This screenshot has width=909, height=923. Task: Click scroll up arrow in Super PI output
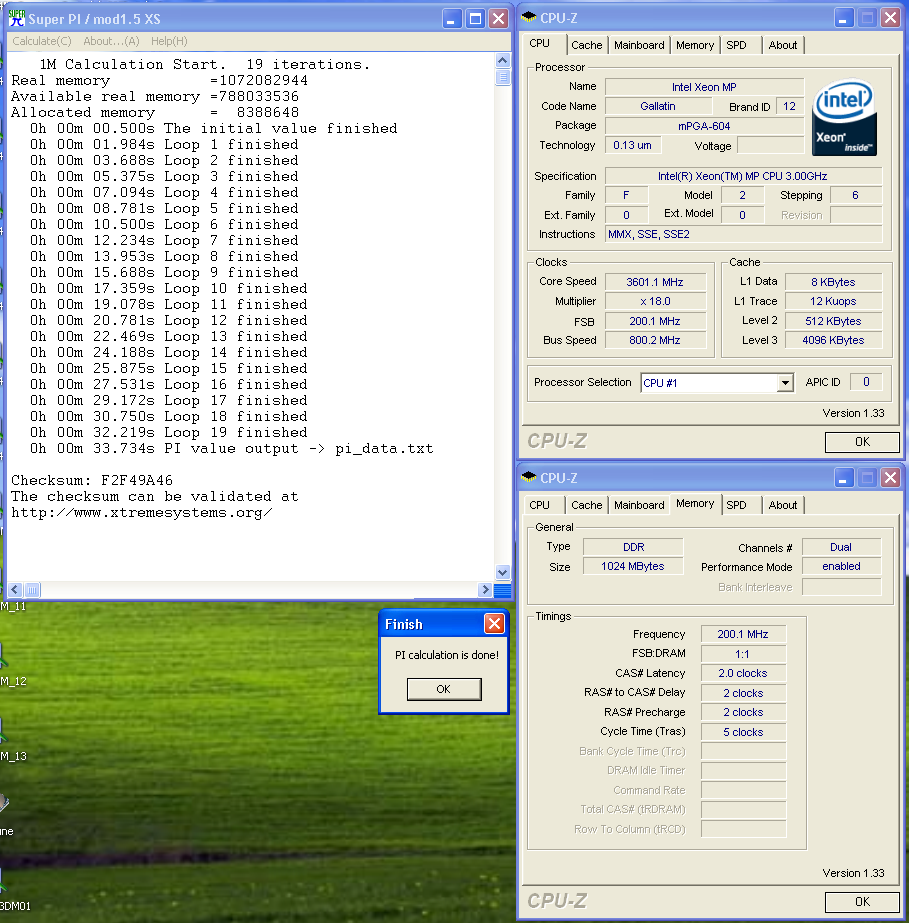[503, 61]
